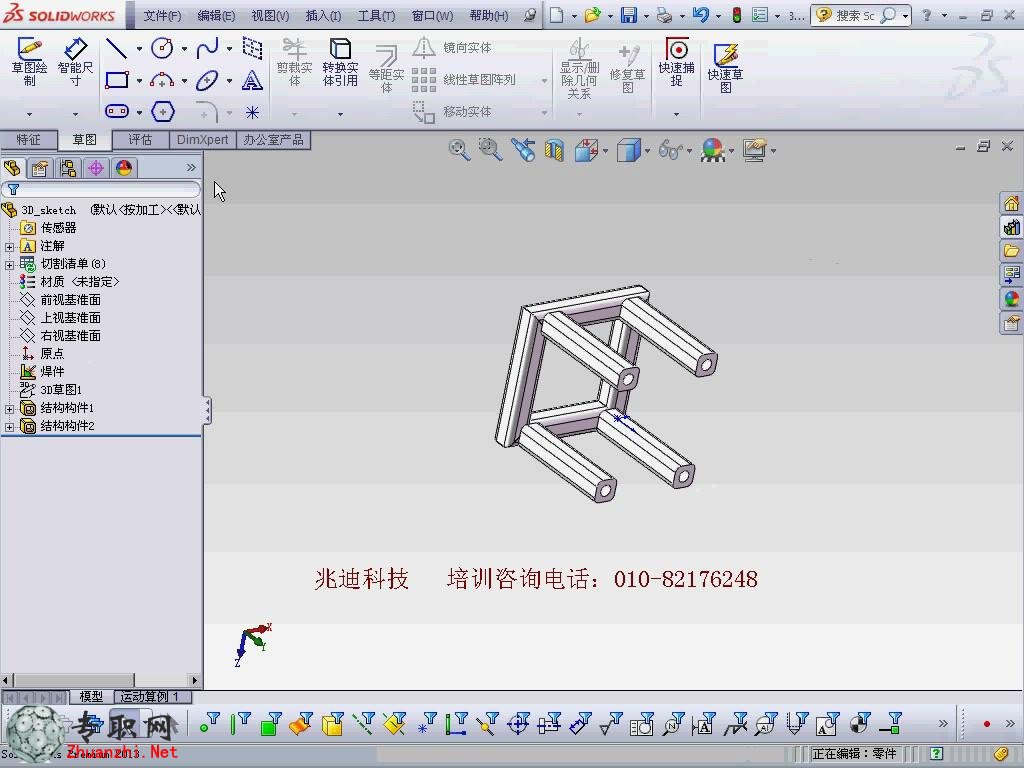Screen dimensions: 1024x768
Task: Expand the 切割清单(8) tree node
Action: click(x=9, y=264)
